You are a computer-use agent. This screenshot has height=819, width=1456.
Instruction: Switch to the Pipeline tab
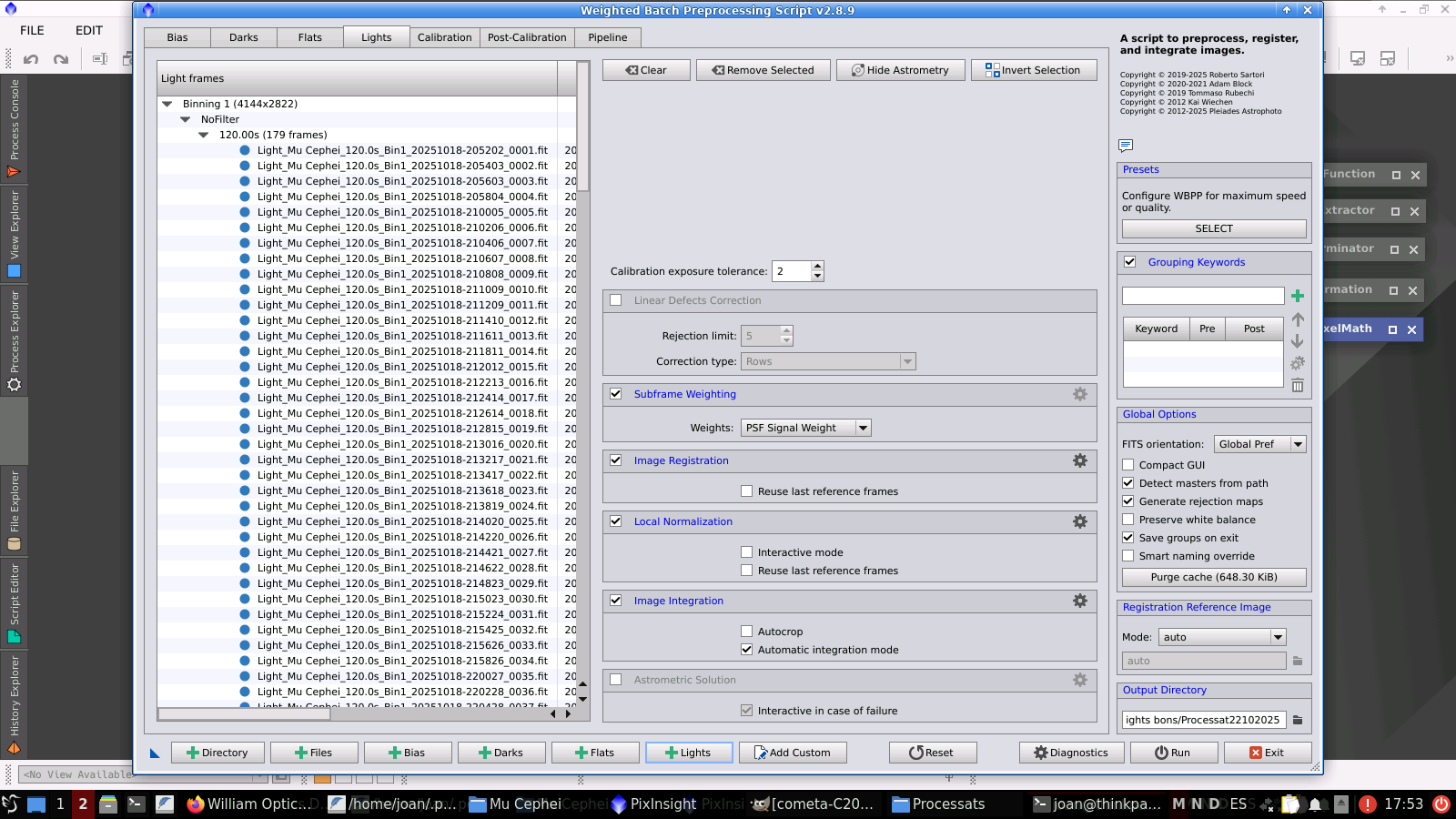[x=607, y=37]
